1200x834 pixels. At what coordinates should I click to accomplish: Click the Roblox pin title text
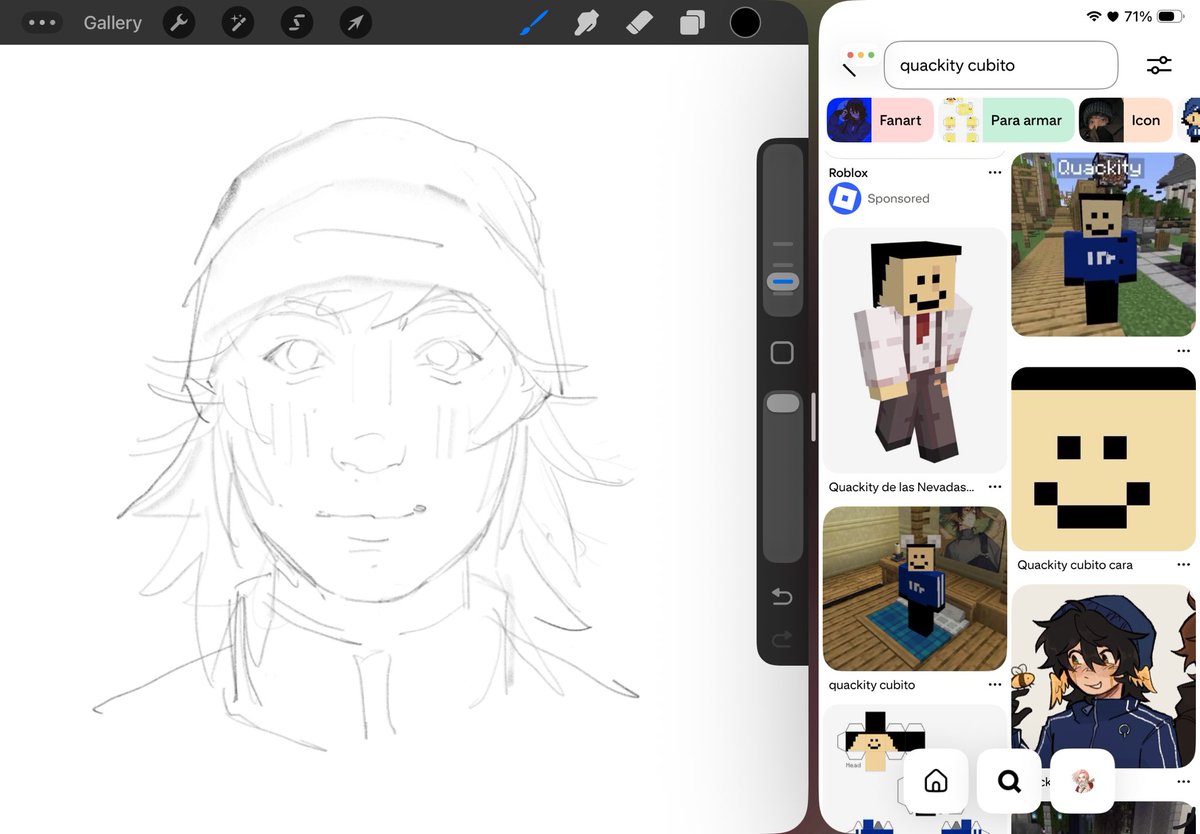848,173
